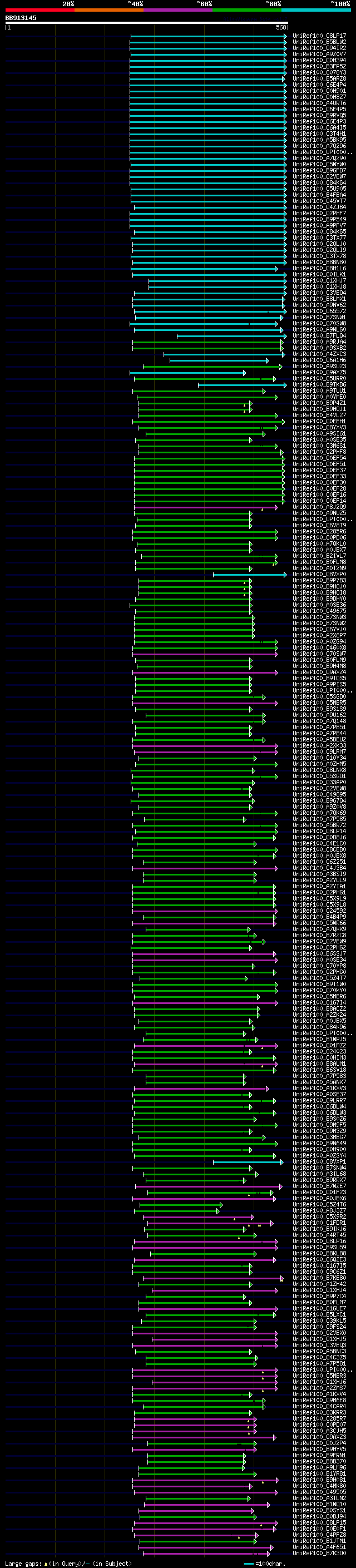Select the UniRef100_Q9AXZ3 label
356x1568 pixels.
click(319, 1437)
